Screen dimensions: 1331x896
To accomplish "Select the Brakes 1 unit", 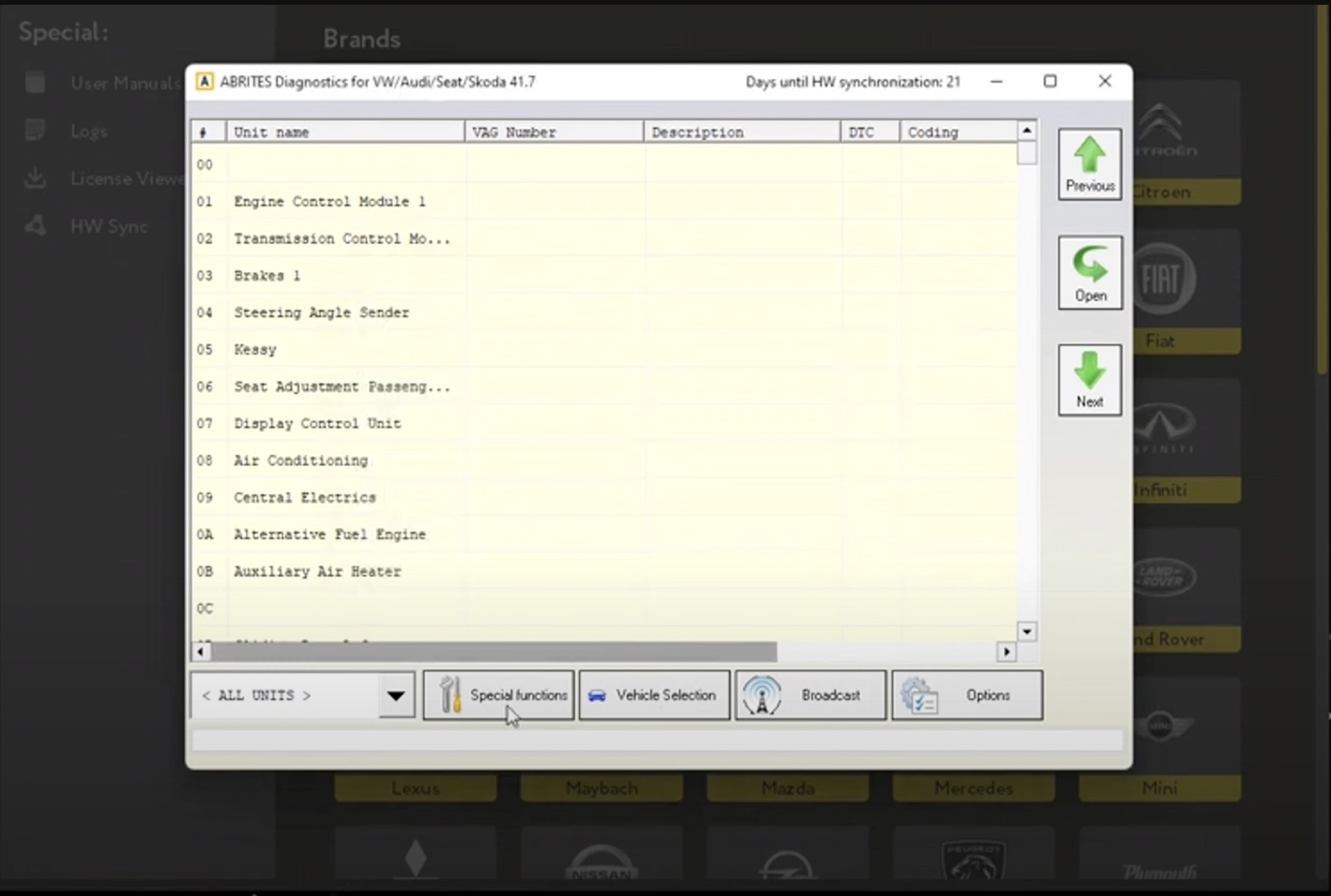I will (x=604, y=275).
